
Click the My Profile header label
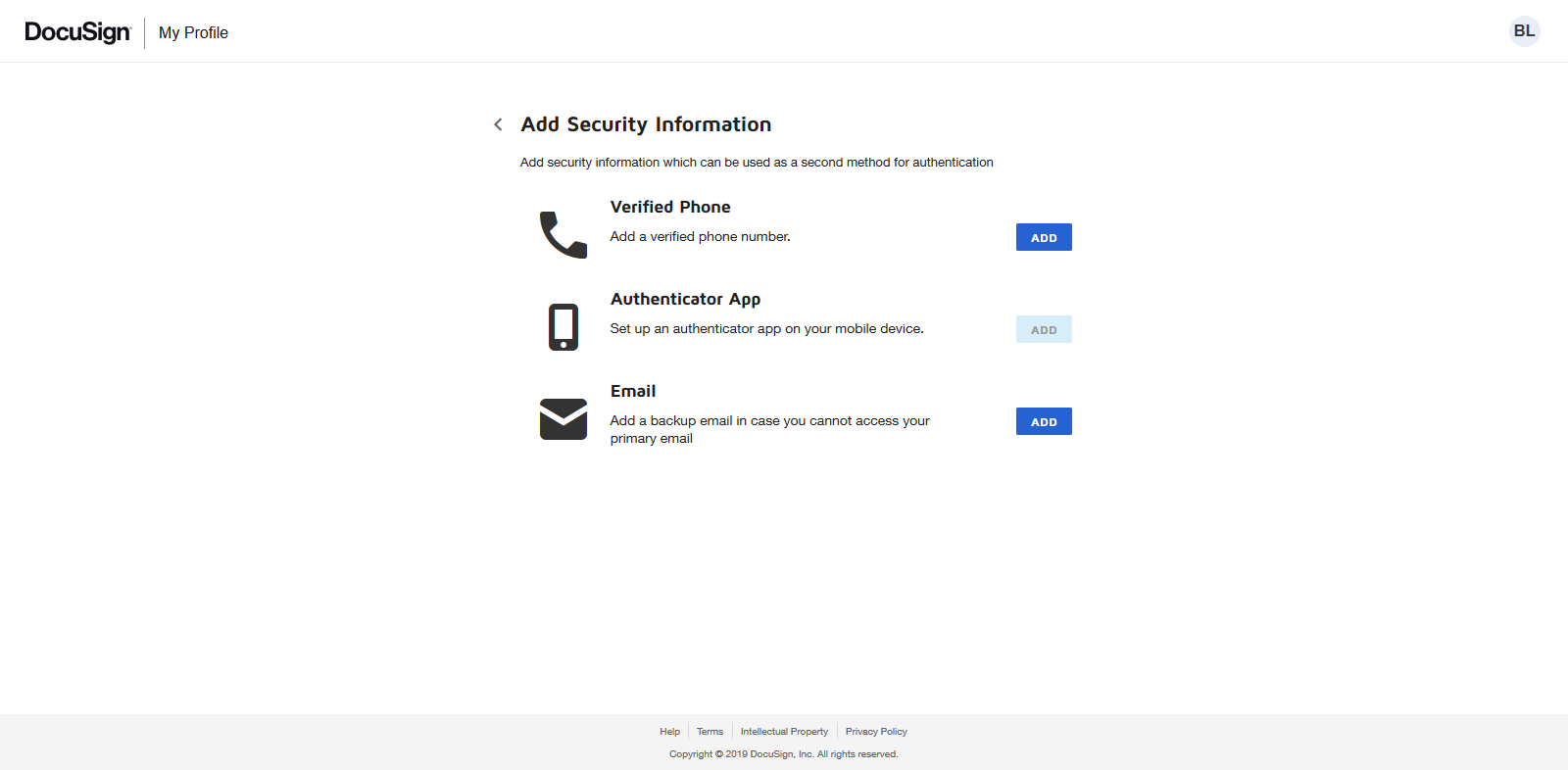193,32
